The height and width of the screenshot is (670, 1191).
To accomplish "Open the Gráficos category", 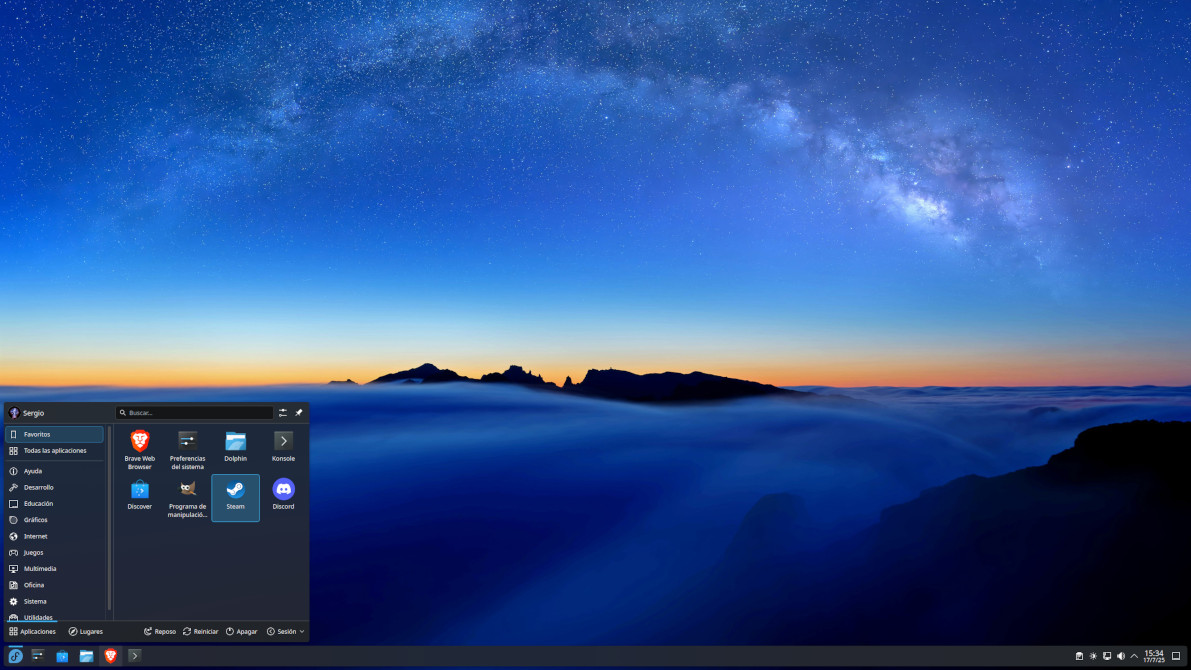I will 54,520.
